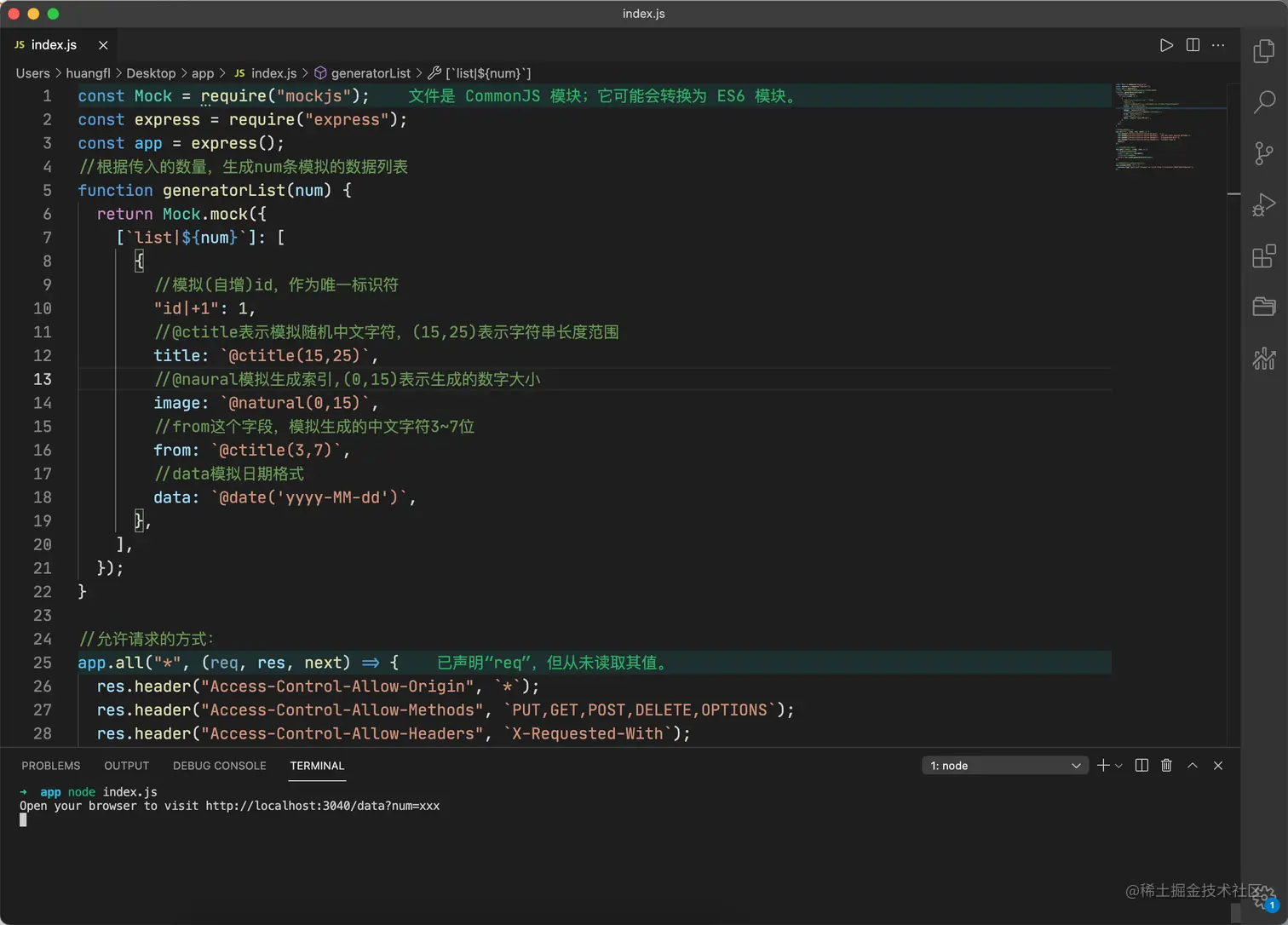Open the editor More Actions ellipsis menu
1288x925 pixels.
point(1218,45)
